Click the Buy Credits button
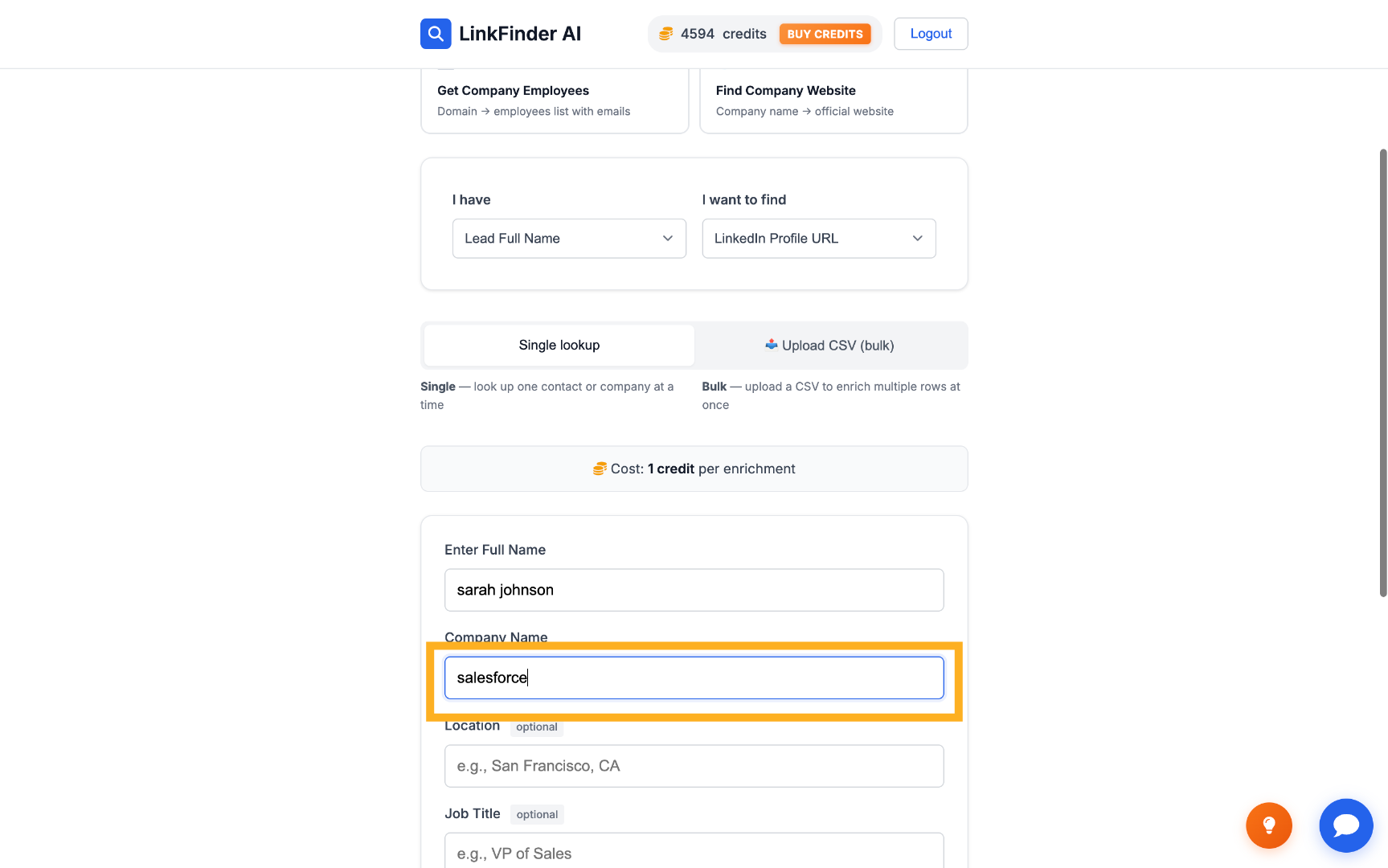The height and width of the screenshot is (868, 1388). click(825, 34)
